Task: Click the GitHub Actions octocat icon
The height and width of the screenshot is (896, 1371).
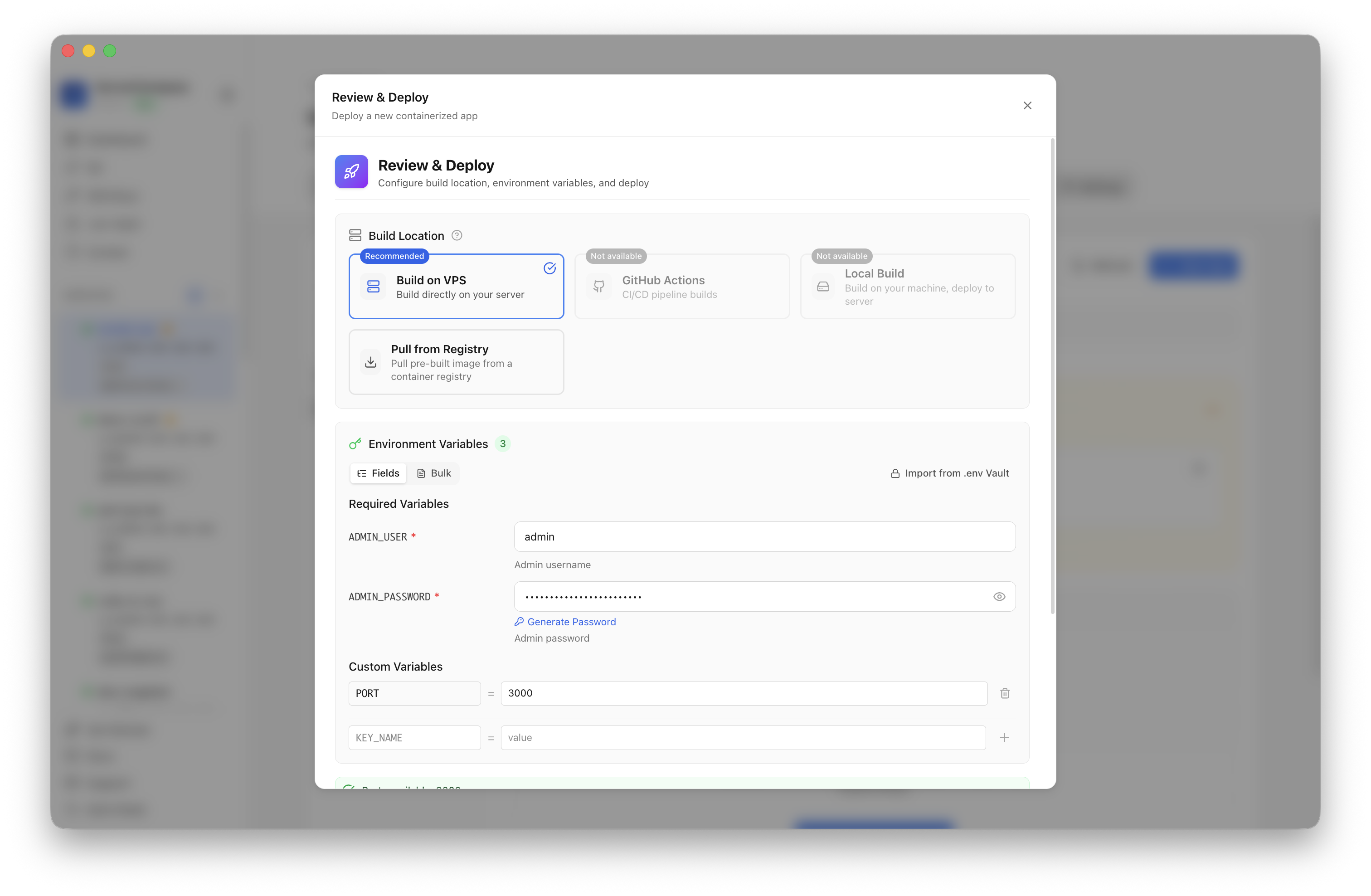Action: (x=599, y=287)
